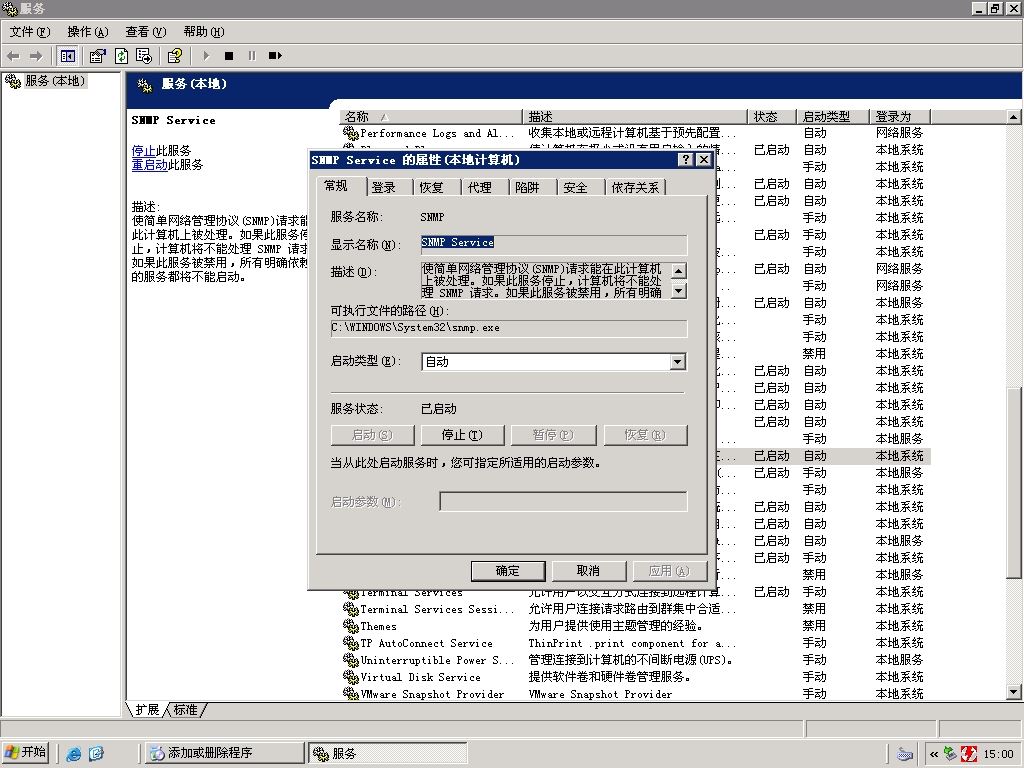This screenshot has width=1024, height=768.
Task: Click the Export List toolbar icon
Action: 144,56
